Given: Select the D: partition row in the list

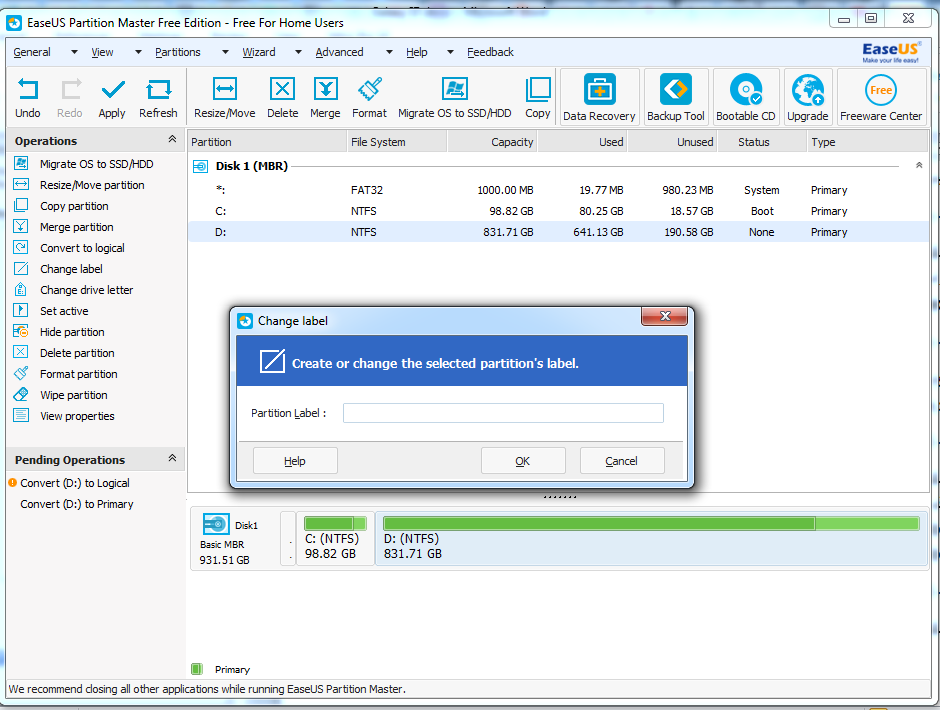Looking at the screenshot, I should (558, 232).
